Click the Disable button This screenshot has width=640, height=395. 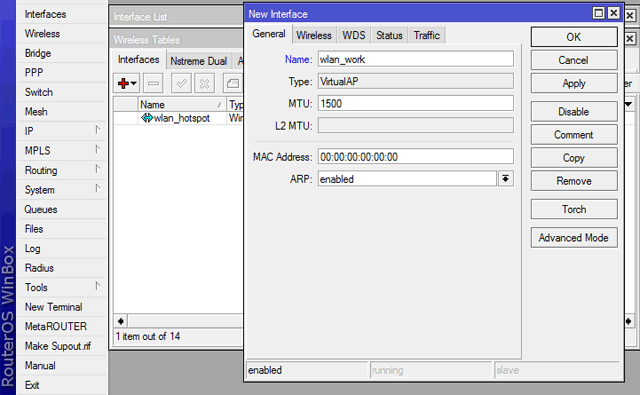coord(574,112)
